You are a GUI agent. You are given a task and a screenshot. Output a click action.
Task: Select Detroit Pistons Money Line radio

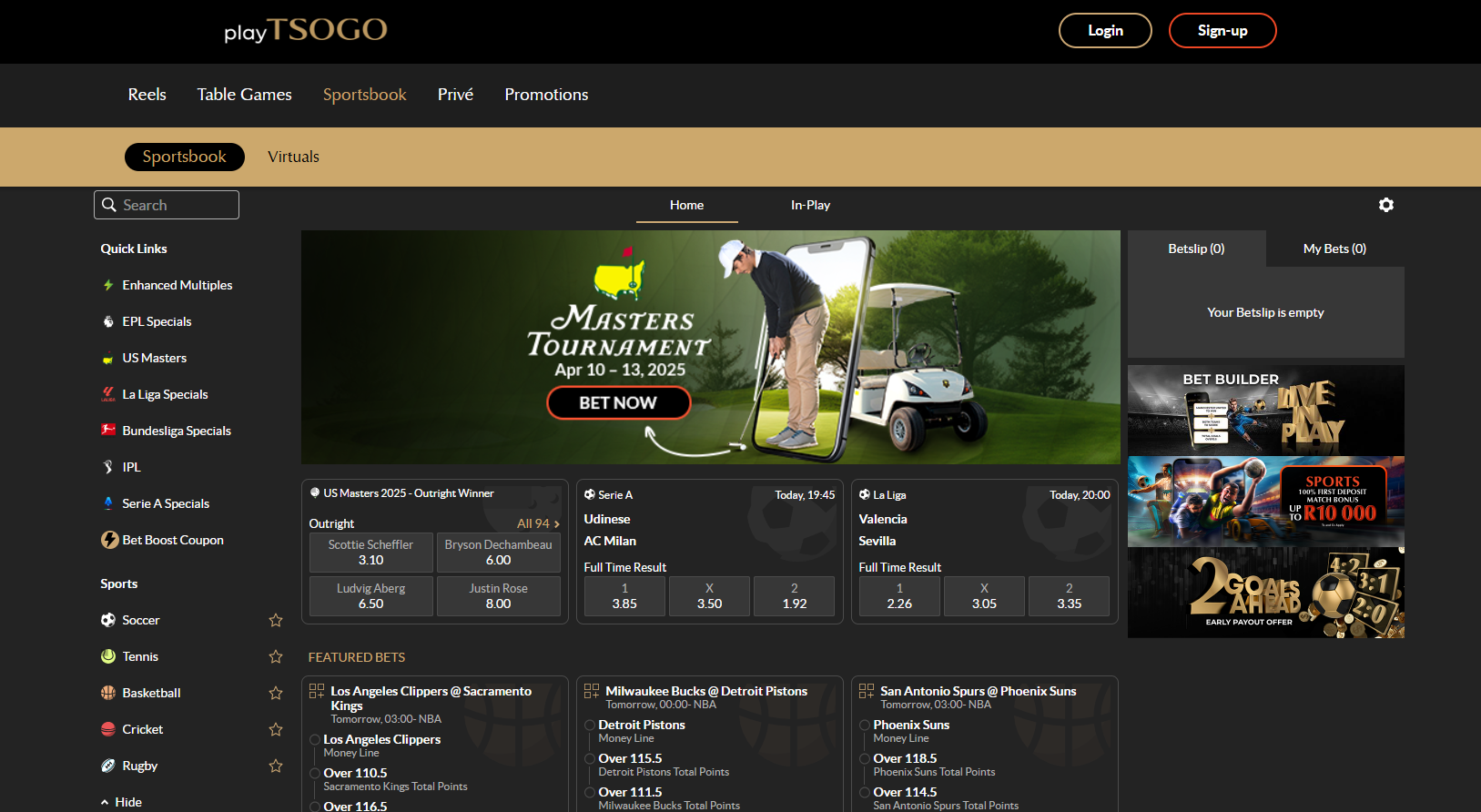pos(590,725)
